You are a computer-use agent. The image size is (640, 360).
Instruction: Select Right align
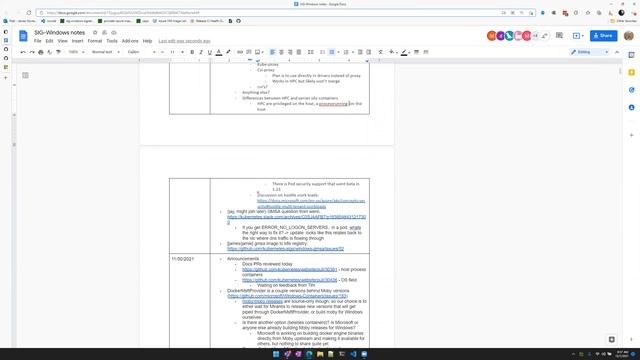coord(290,52)
